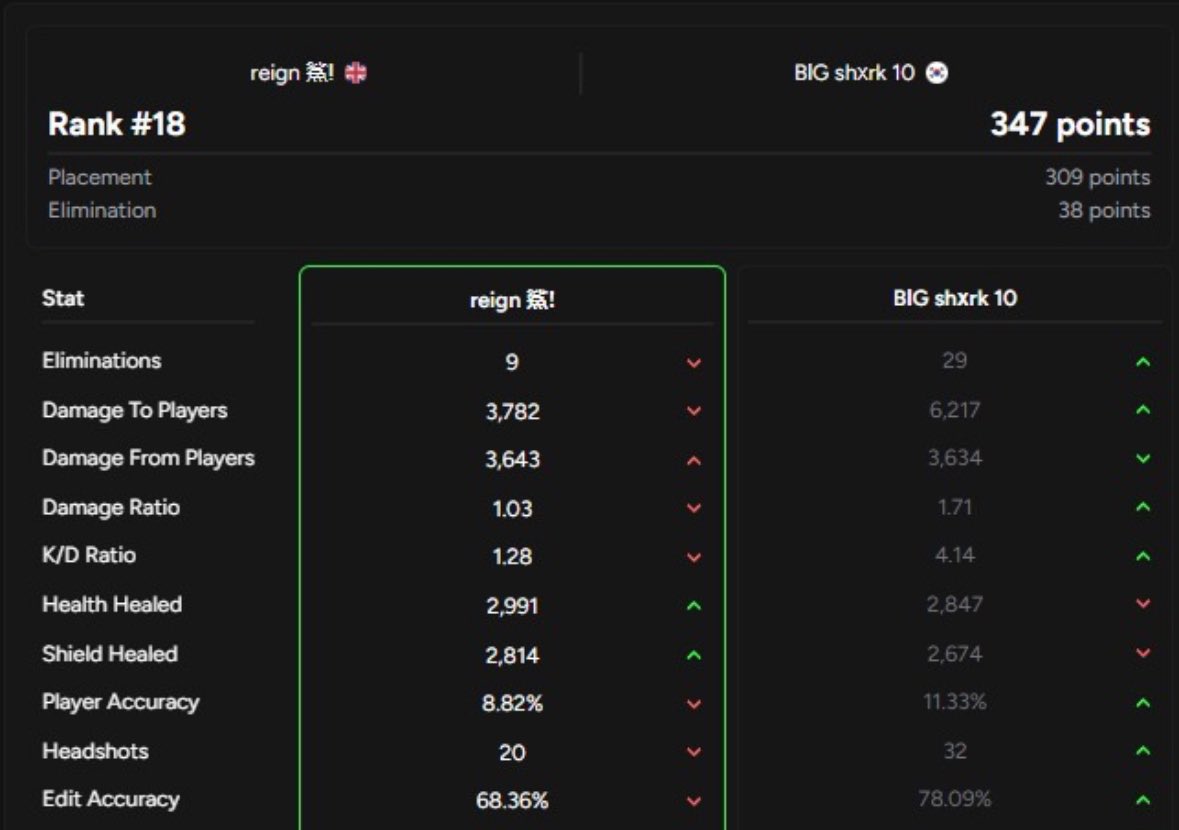Click reign's red arrow for K/D Ratio
Viewport: 1179px width, 830px height.
tap(694, 557)
